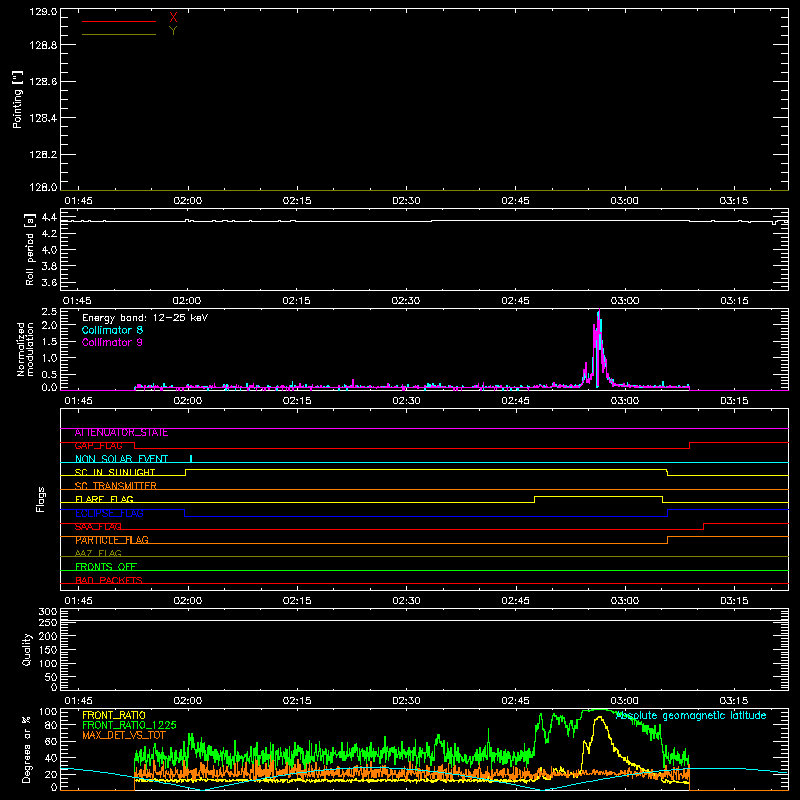The height and width of the screenshot is (800, 800).
Task: Click 02:00 under the Roll period panel
Action: [187, 301]
